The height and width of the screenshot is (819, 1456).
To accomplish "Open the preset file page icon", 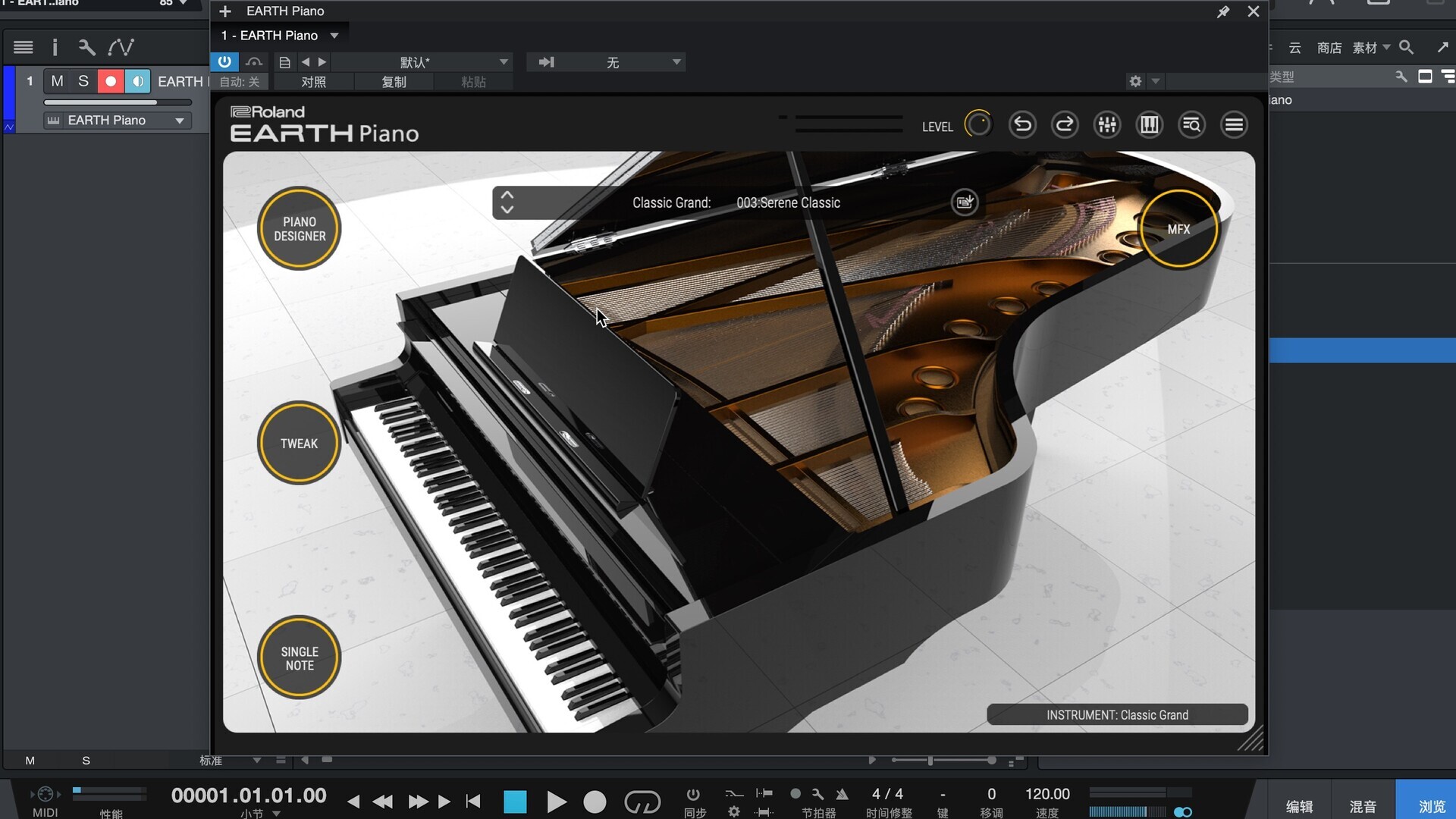I will tap(284, 62).
